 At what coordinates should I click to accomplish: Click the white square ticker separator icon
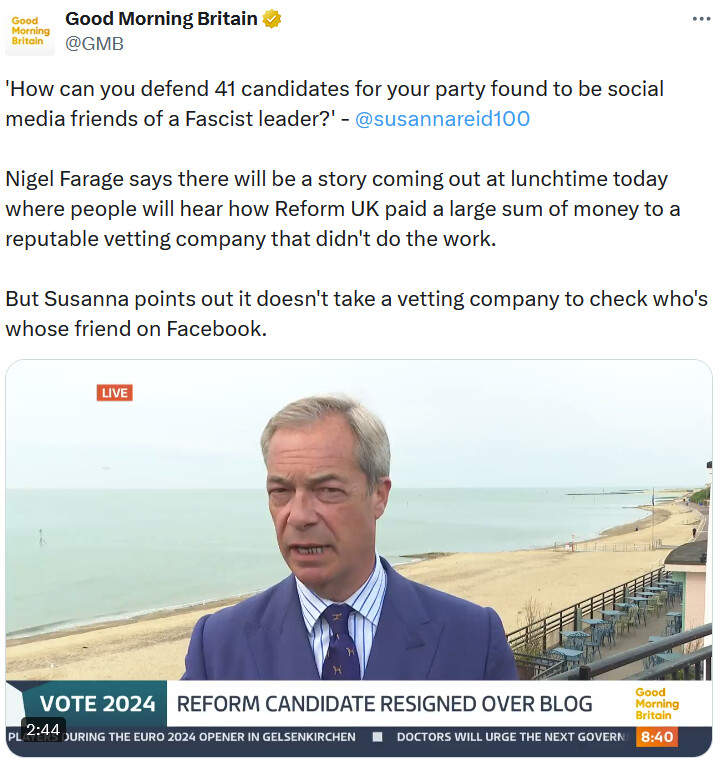(377, 737)
